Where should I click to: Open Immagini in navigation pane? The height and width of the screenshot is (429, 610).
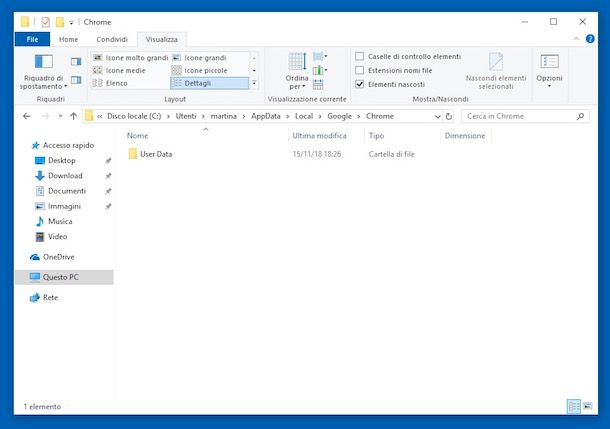pyautogui.click(x=64, y=206)
